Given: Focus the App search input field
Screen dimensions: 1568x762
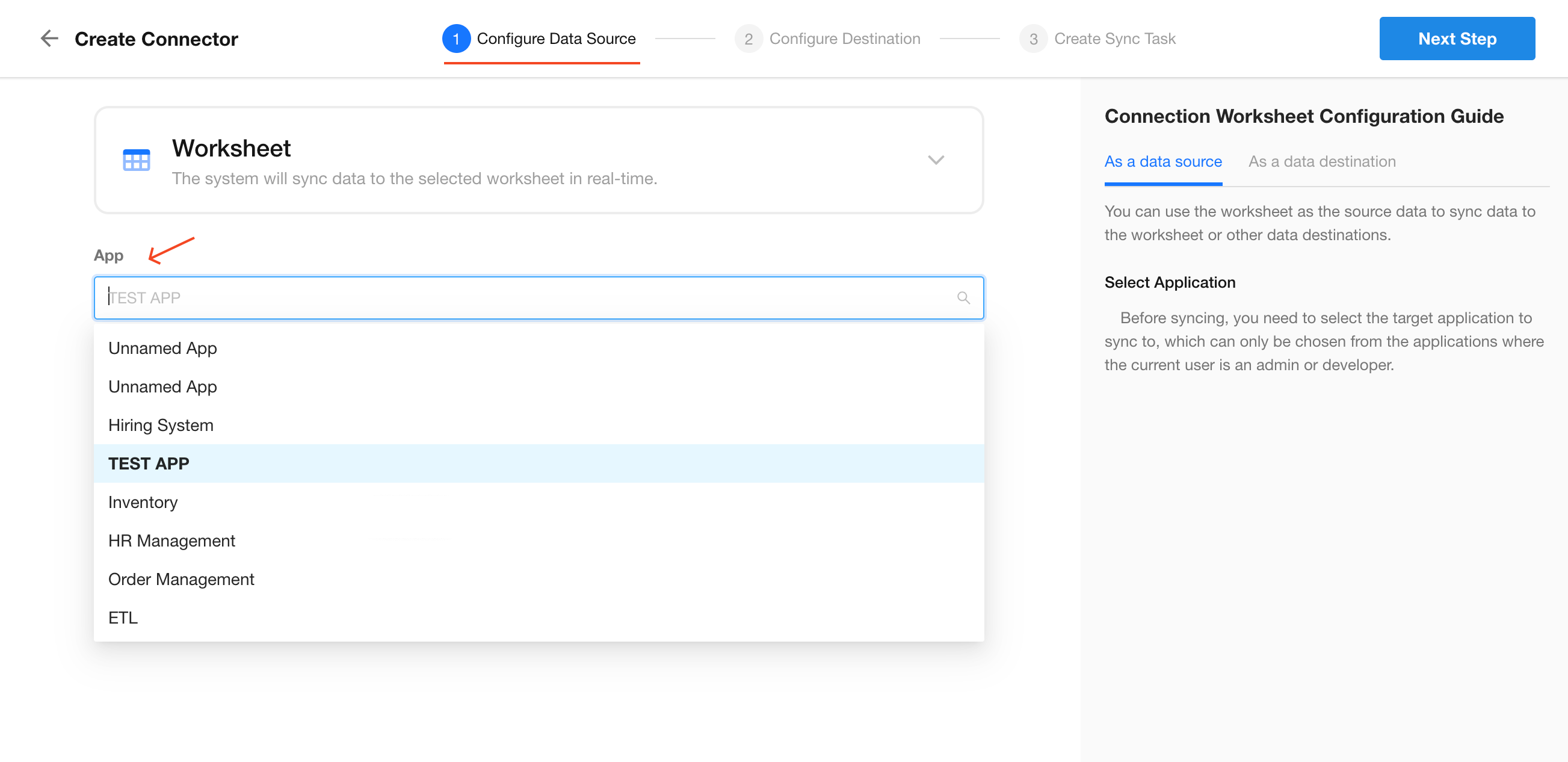Looking at the screenshot, I should [523, 298].
